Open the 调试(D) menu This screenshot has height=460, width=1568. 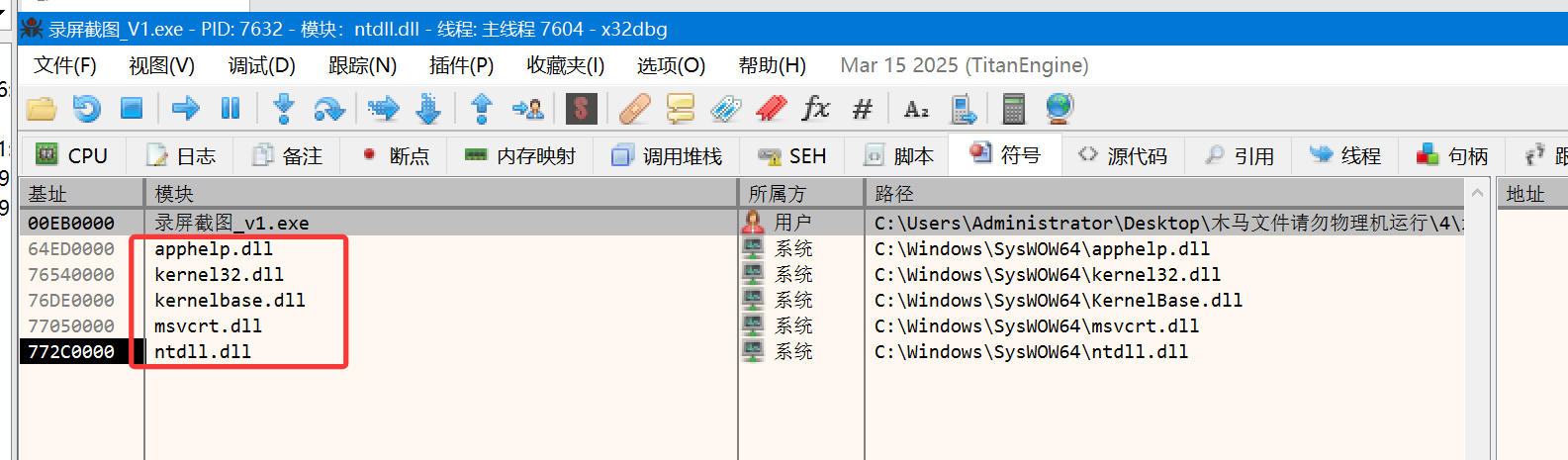tap(262, 65)
